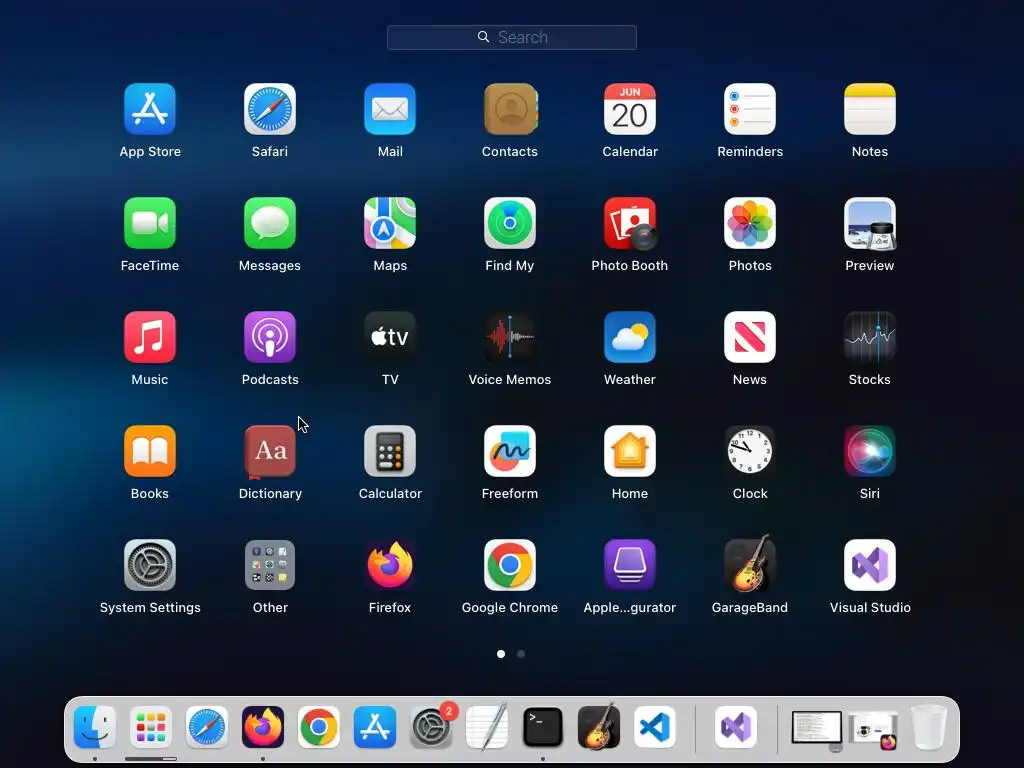Open the App Store in Launchpad

(x=150, y=109)
